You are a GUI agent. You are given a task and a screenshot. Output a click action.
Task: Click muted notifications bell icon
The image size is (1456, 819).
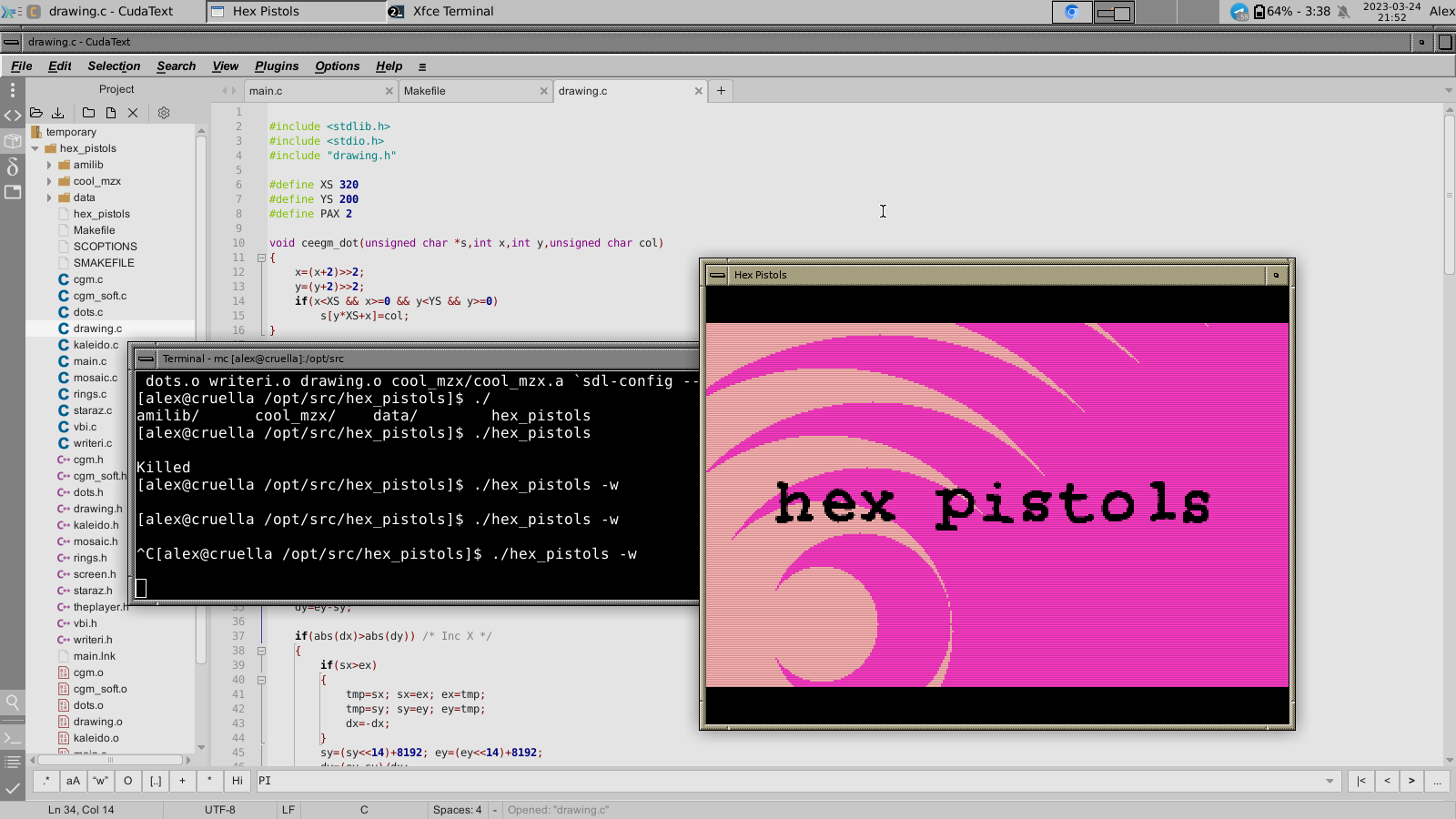pos(1343,12)
